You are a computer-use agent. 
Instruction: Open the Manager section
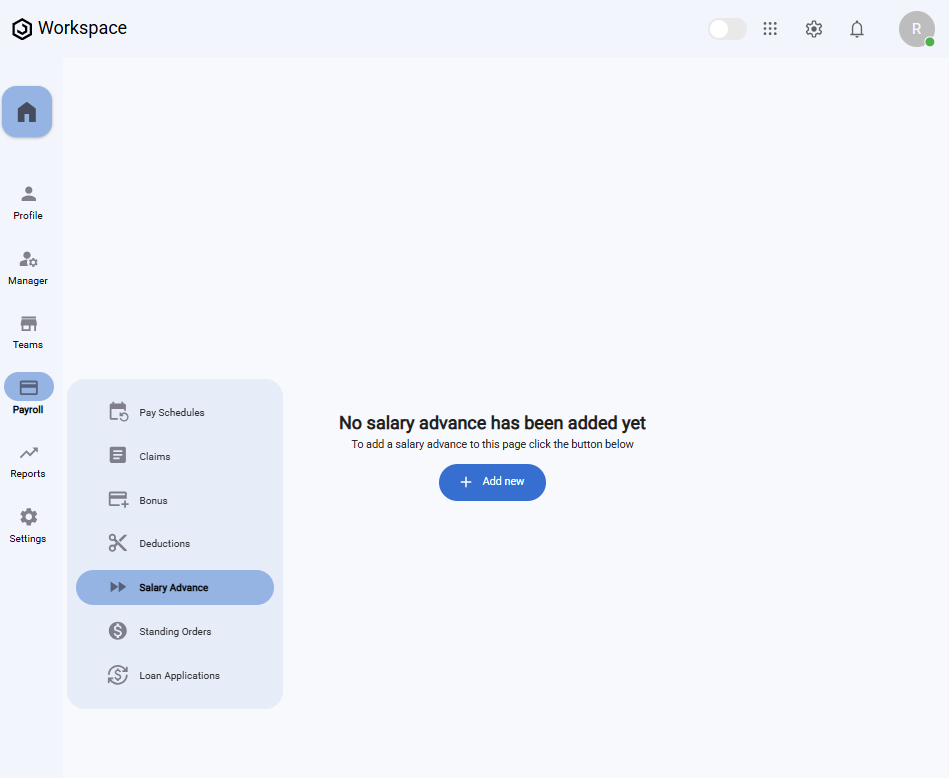click(28, 267)
